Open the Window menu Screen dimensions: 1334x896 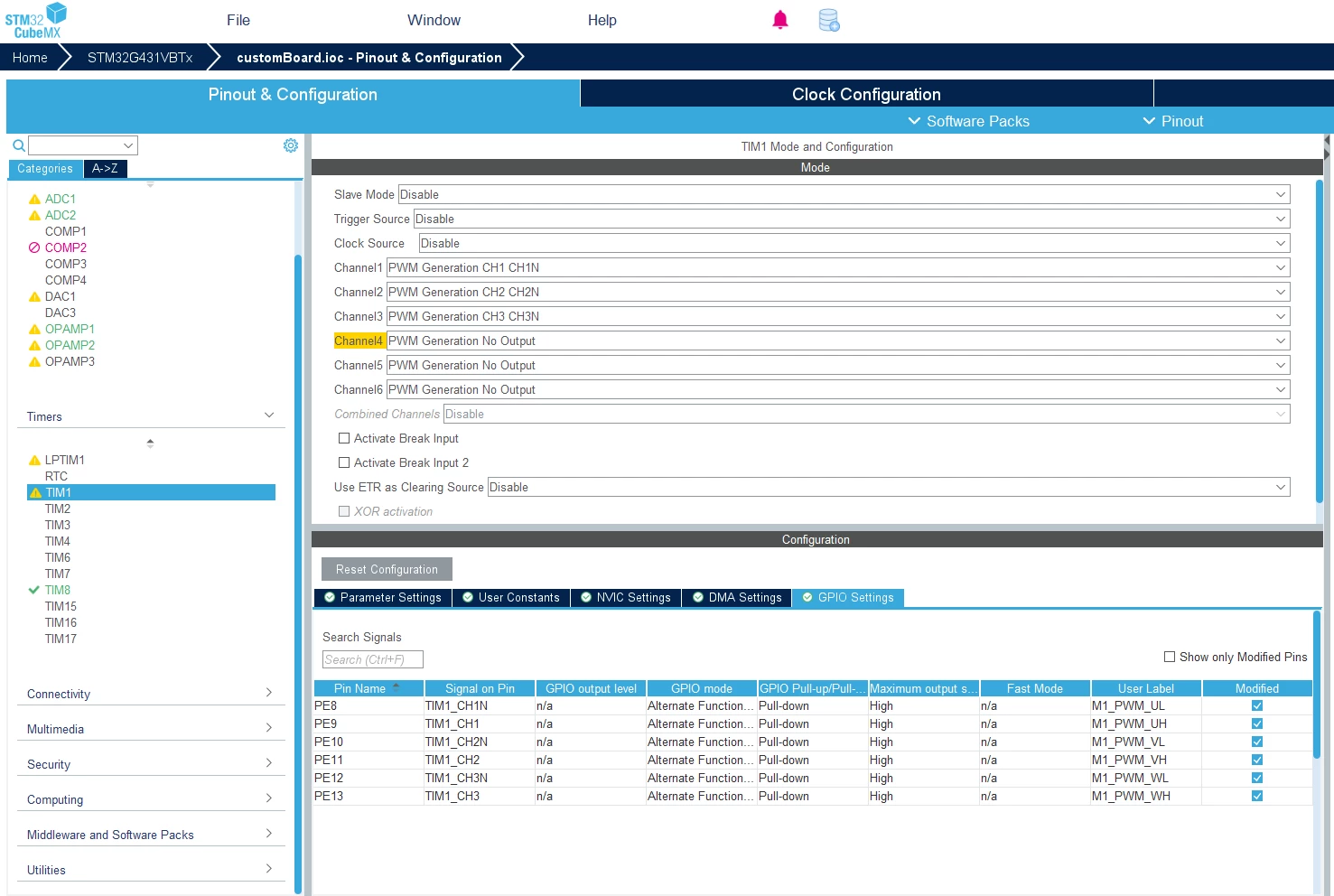[434, 20]
